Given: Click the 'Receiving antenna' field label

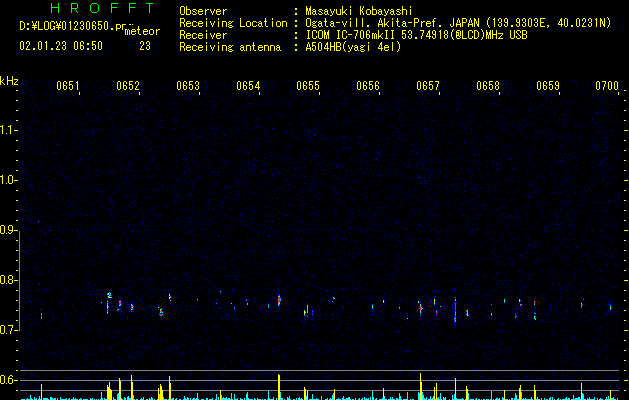Looking at the screenshot, I should [x=230, y=47].
